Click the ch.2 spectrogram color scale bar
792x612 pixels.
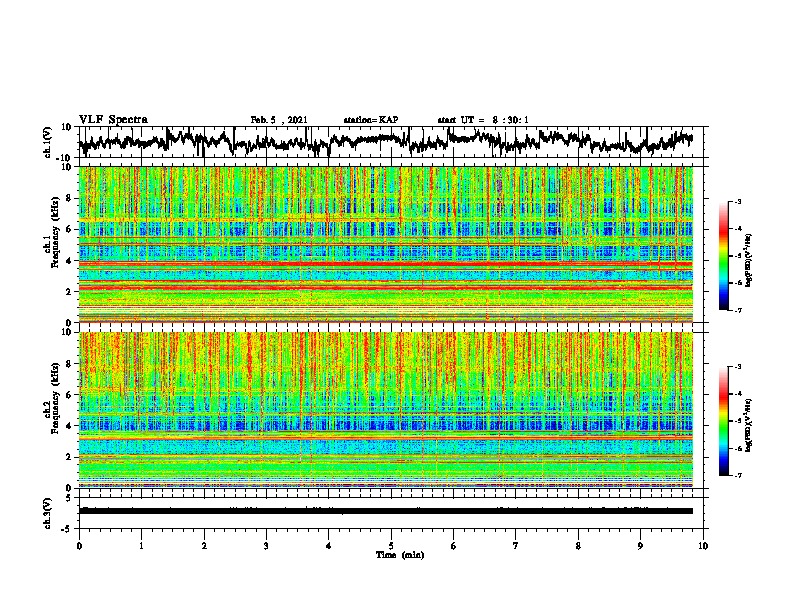tap(723, 421)
